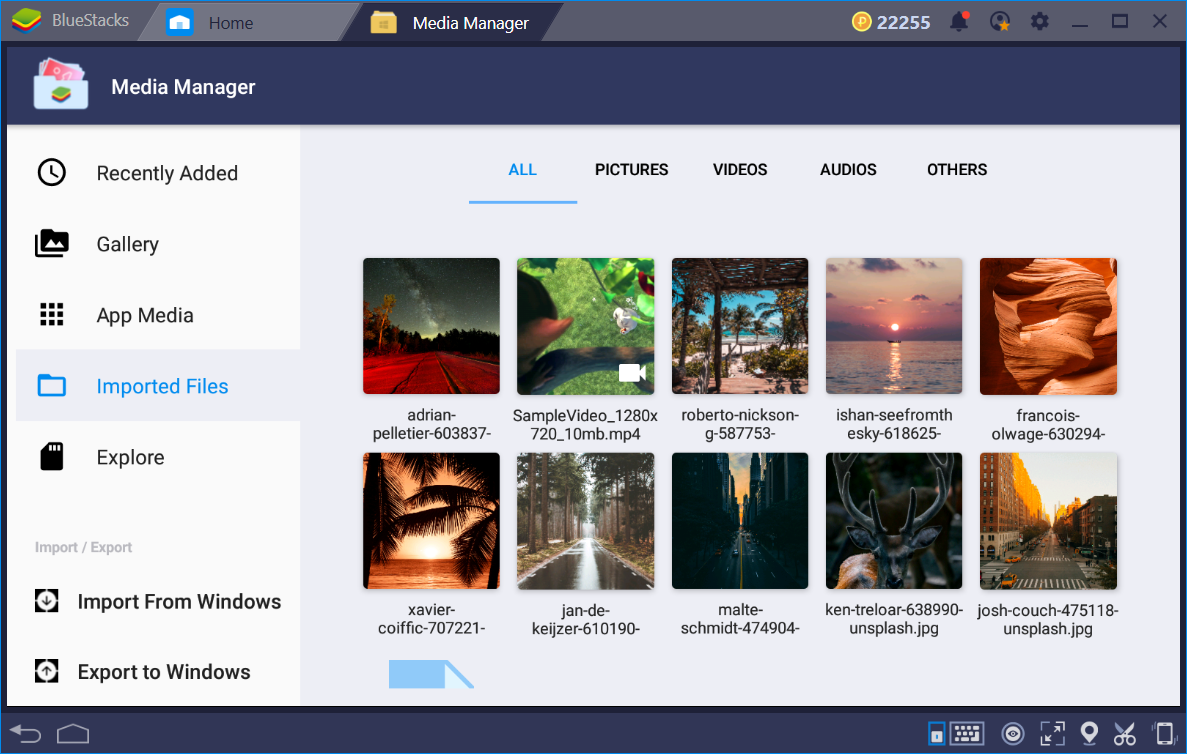Open the roberto-nickson-g-587753 beach thumbnail
The height and width of the screenshot is (754, 1187).
click(x=740, y=326)
